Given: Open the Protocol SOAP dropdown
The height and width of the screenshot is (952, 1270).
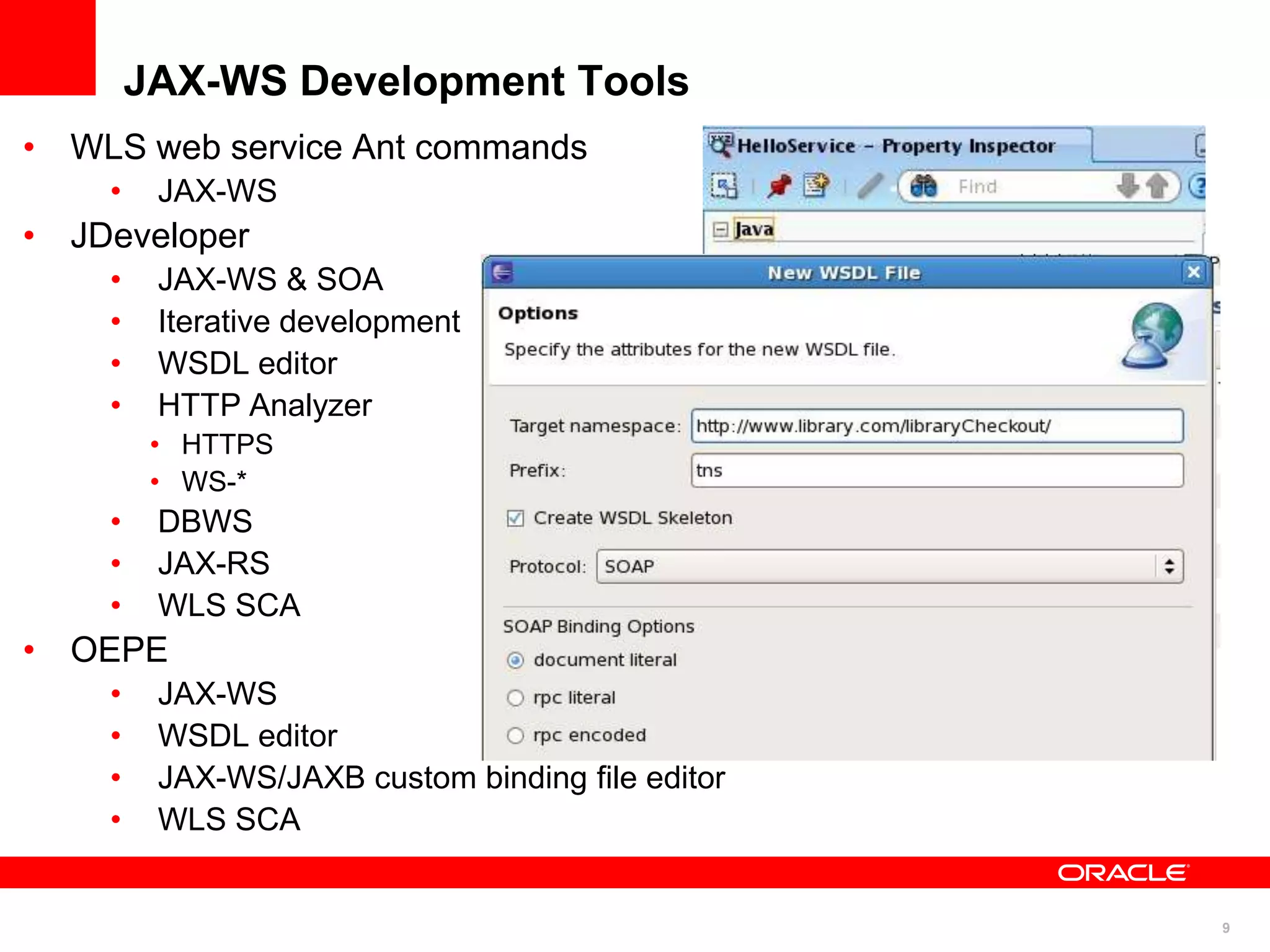Looking at the screenshot, I should coord(889,566).
